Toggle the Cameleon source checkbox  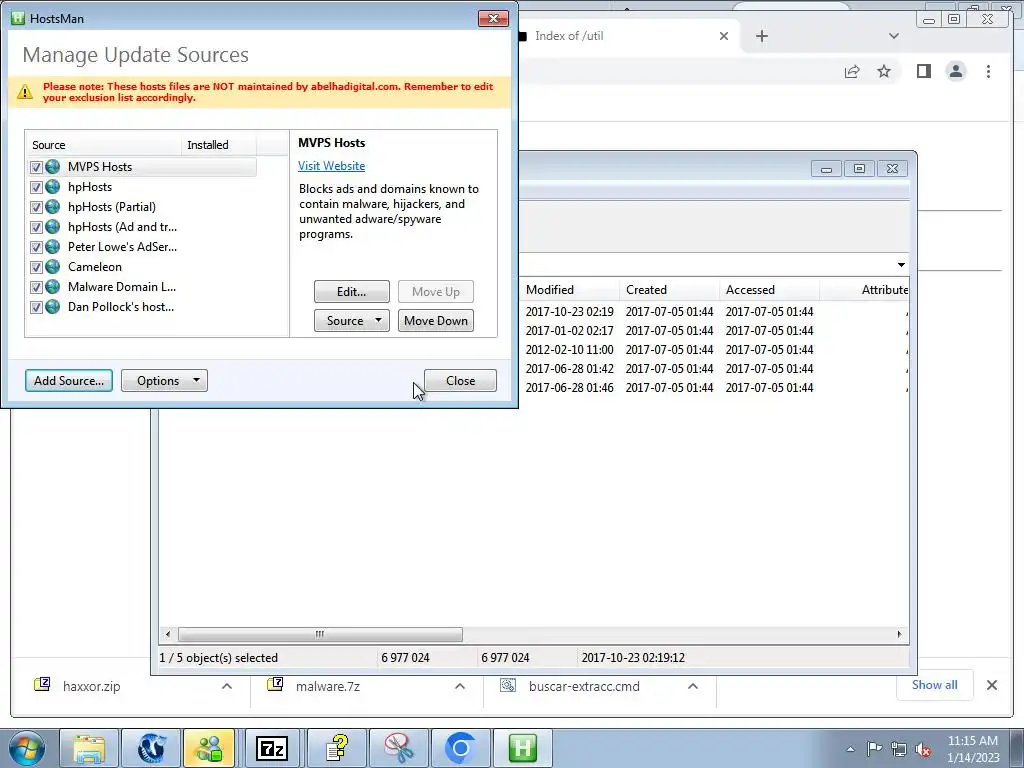[37, 268]
